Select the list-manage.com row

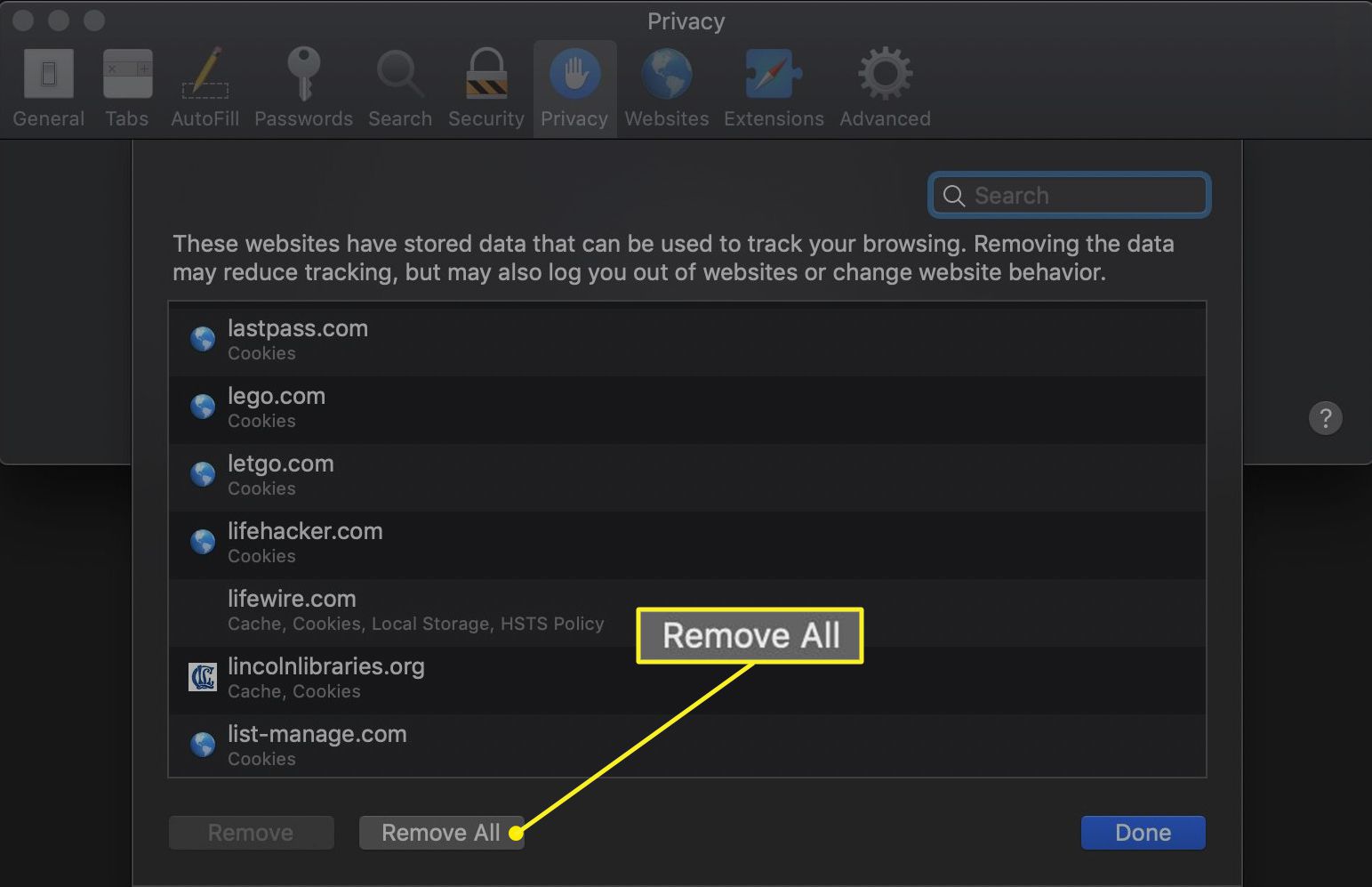tap(687, 746)
